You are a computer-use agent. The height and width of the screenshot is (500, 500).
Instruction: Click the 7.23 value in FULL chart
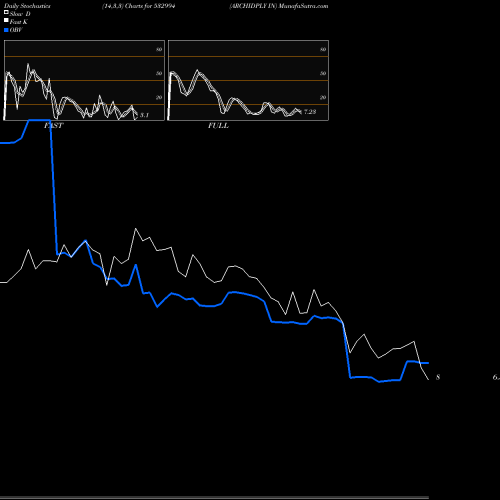[310, 112]
